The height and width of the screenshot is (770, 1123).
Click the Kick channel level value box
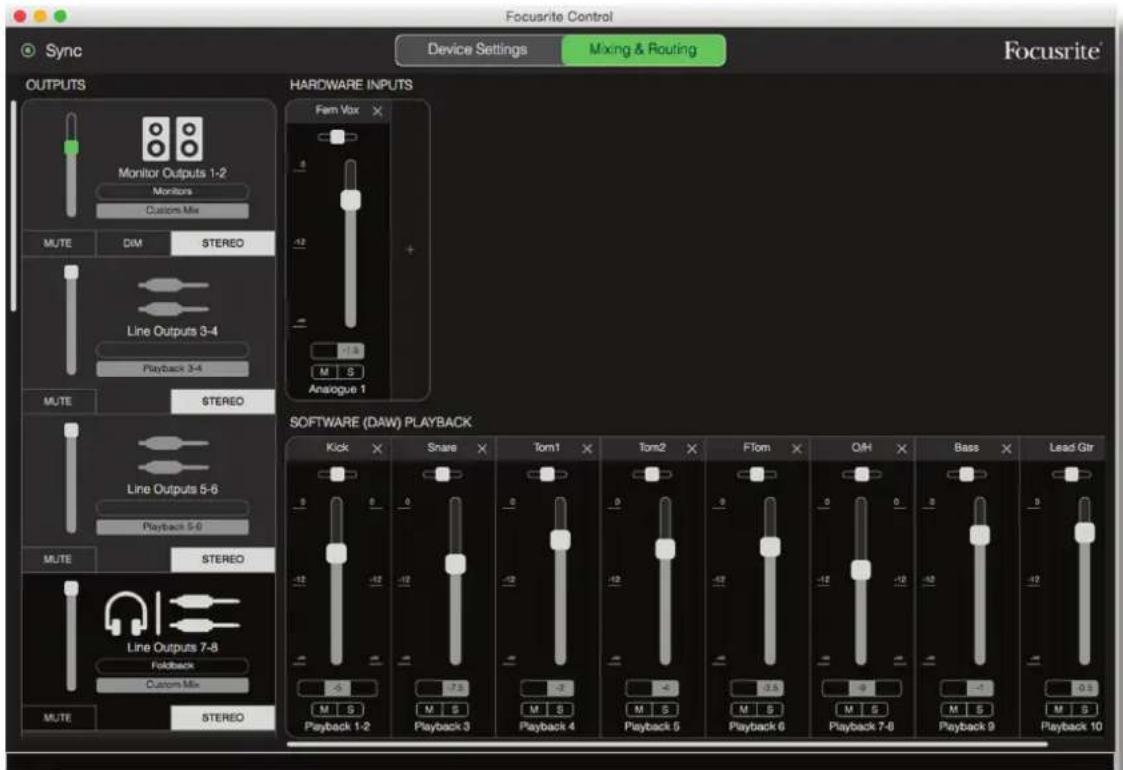point(337,688)
